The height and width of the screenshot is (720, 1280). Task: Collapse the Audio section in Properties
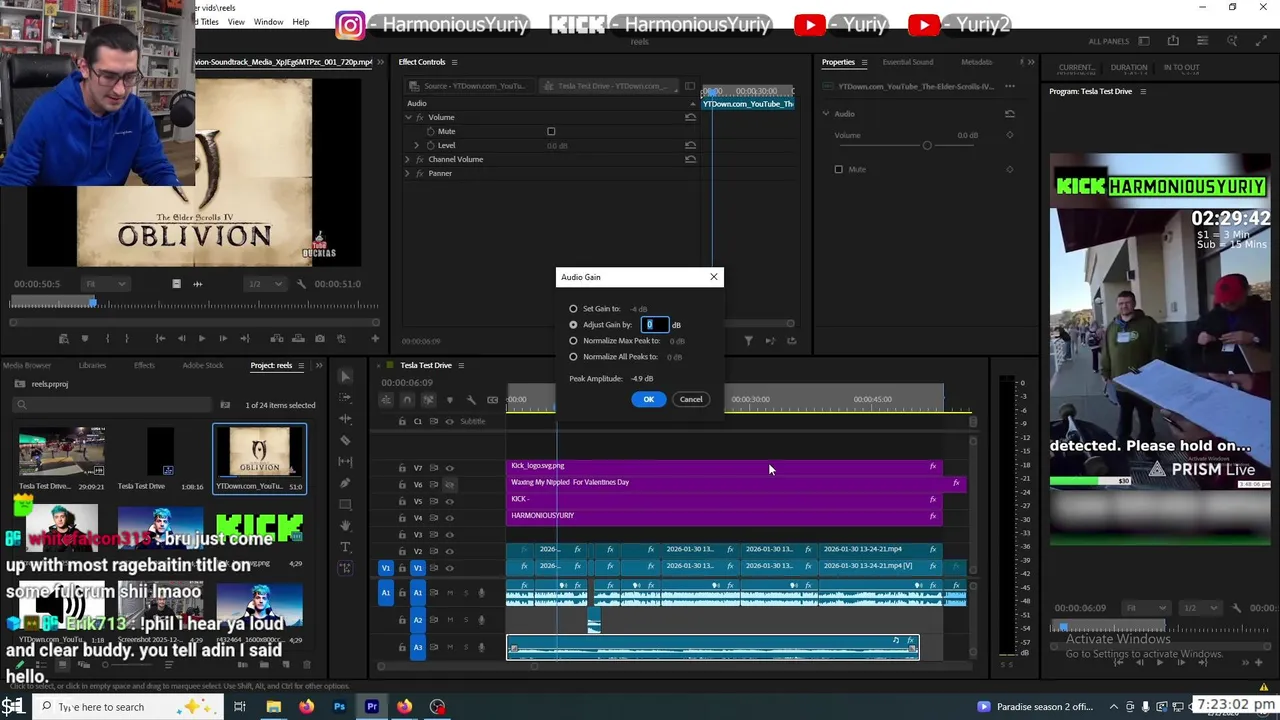pos(826,113)
